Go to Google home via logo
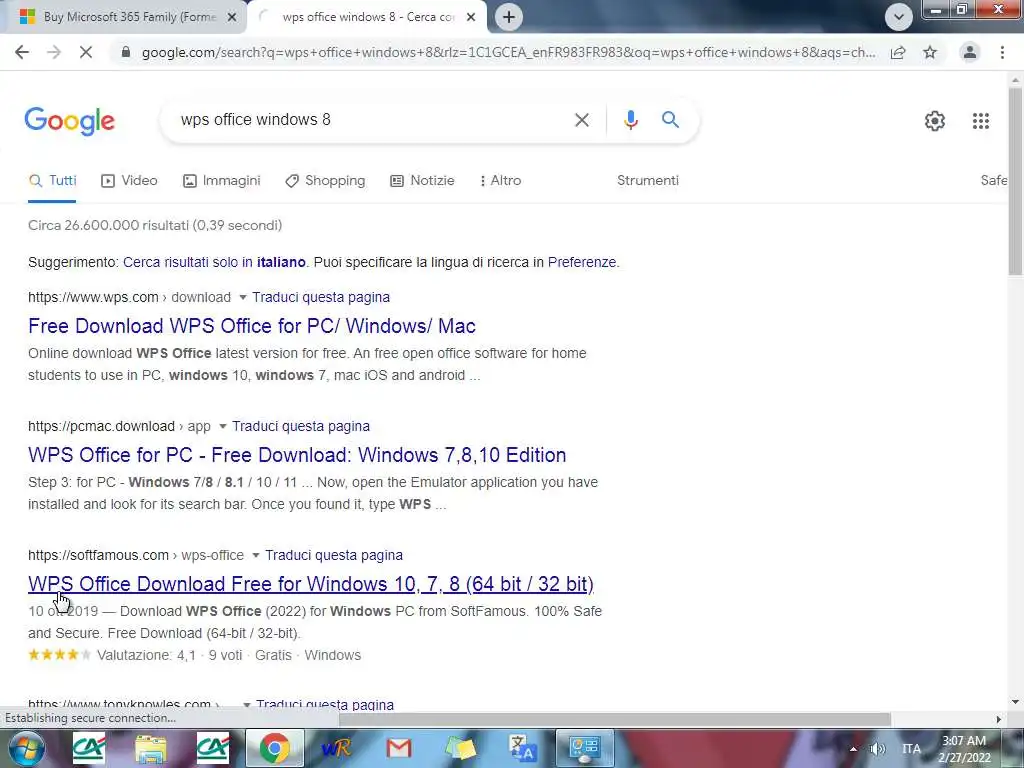 tap(70, 121)
